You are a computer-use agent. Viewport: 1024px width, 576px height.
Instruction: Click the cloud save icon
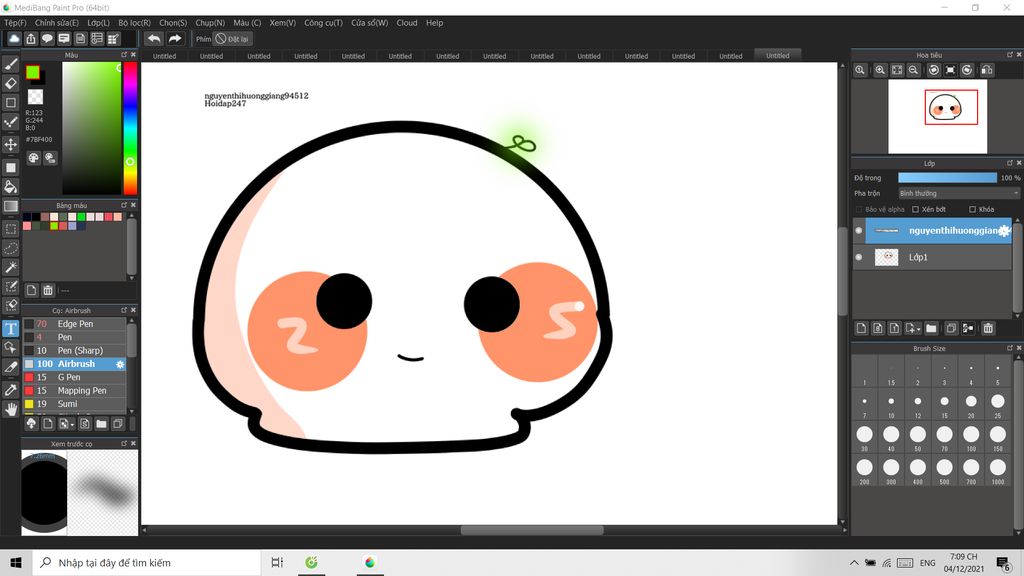[14, 39]
